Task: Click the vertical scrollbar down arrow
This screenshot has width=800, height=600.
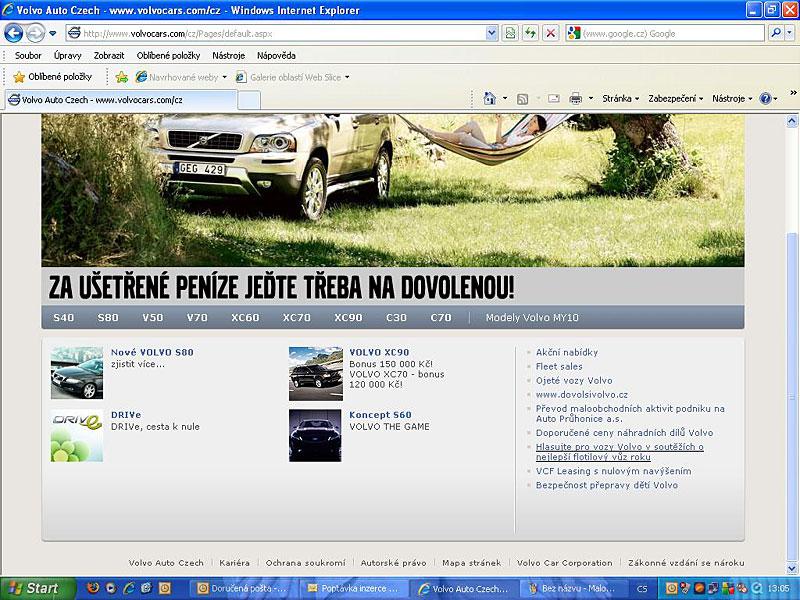Action: [x=792, y=568]
